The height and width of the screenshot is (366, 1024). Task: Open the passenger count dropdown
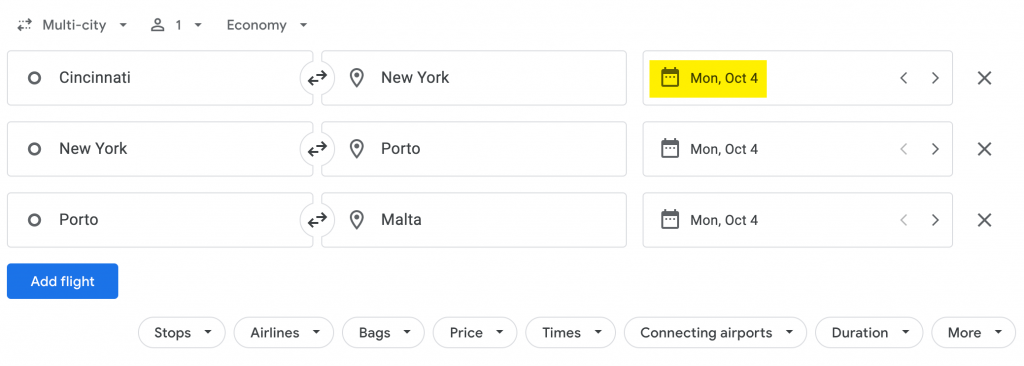(x=177, y=25)
